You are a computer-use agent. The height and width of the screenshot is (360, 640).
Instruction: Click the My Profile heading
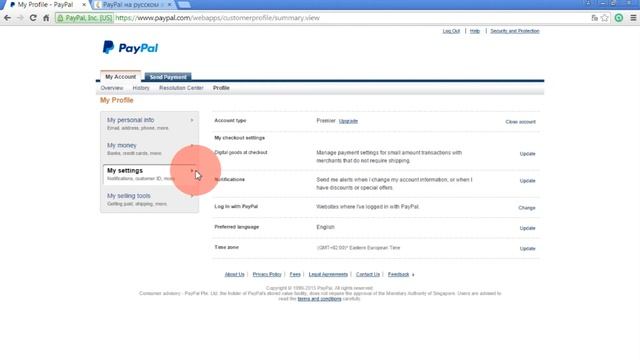[x=117, y=100]
